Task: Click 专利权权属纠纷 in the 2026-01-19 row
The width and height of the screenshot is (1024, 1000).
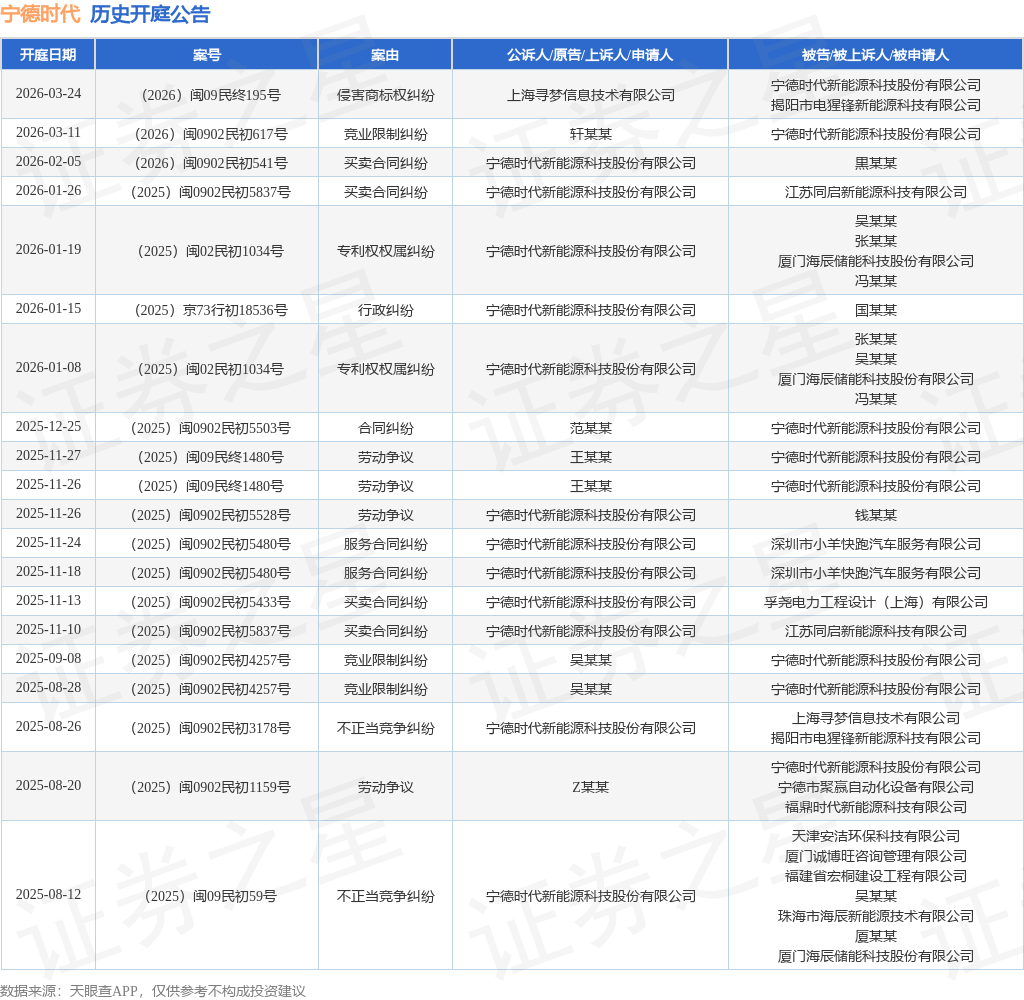Action: pos(385,251)
